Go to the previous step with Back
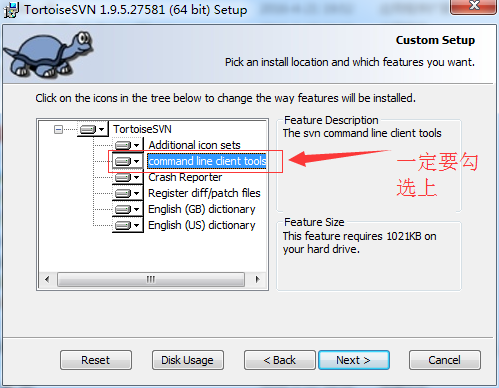This screenshot has width=499, height=388. pyautogui.click(x=280, y=360)
